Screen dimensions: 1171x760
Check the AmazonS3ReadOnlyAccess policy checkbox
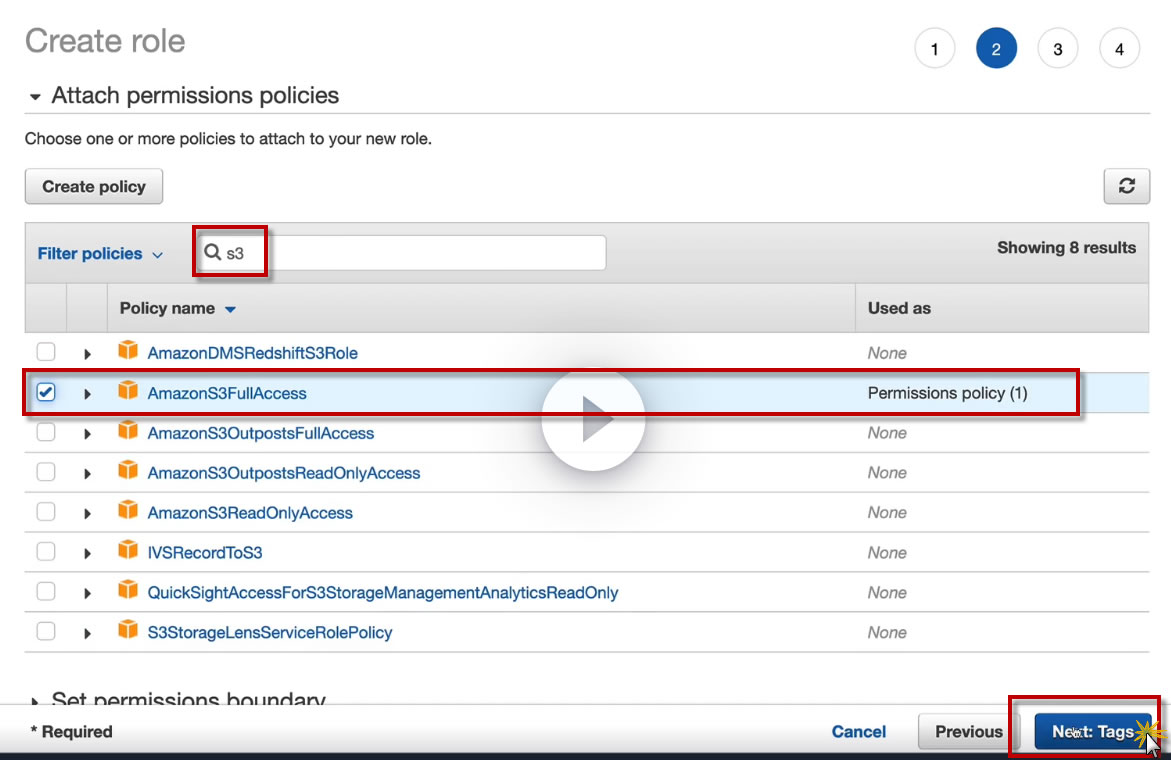point(46,512)
